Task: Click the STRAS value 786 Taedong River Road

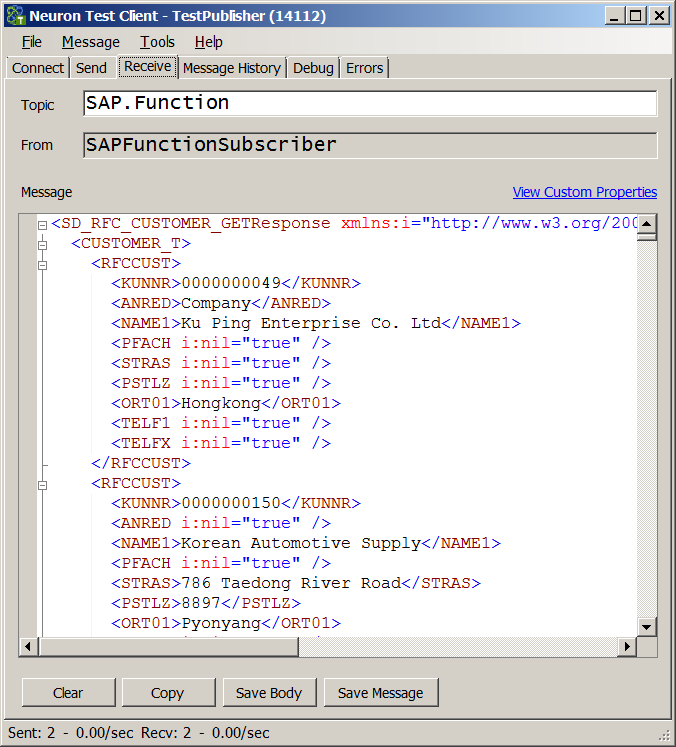Action: pos(291,583)
